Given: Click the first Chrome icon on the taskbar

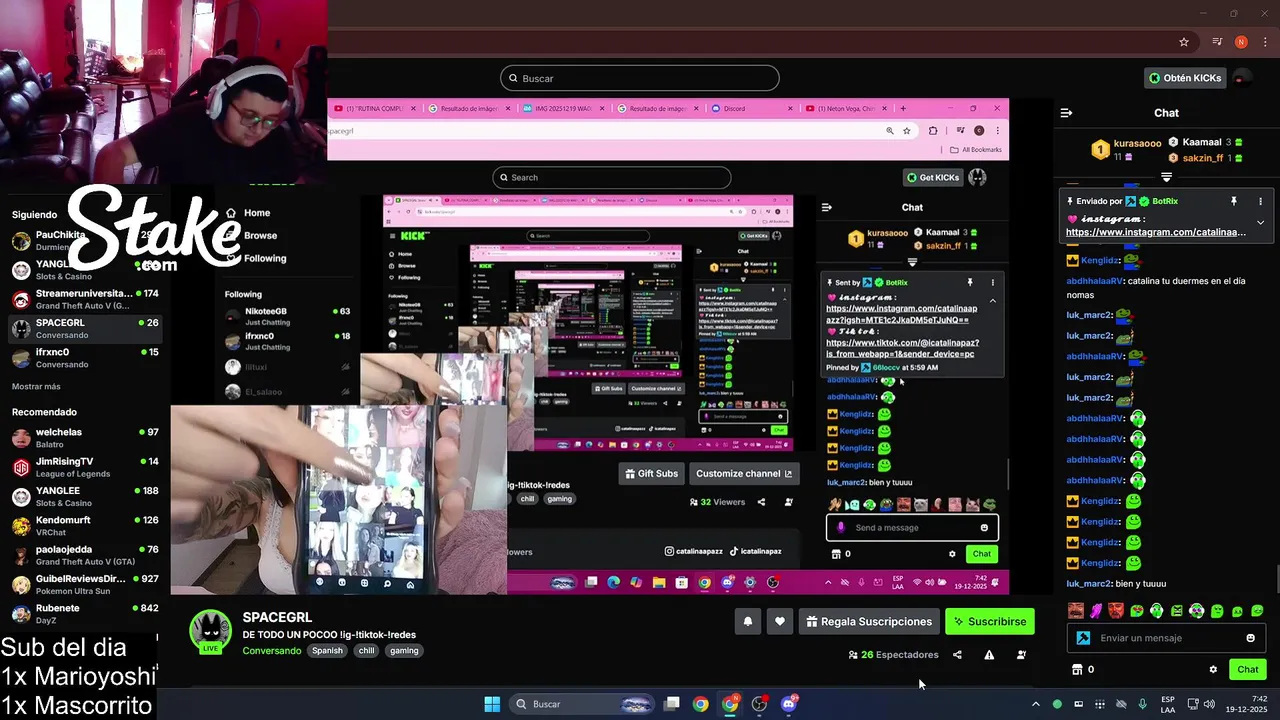Looking at the screenshot, I should point(701,704).
